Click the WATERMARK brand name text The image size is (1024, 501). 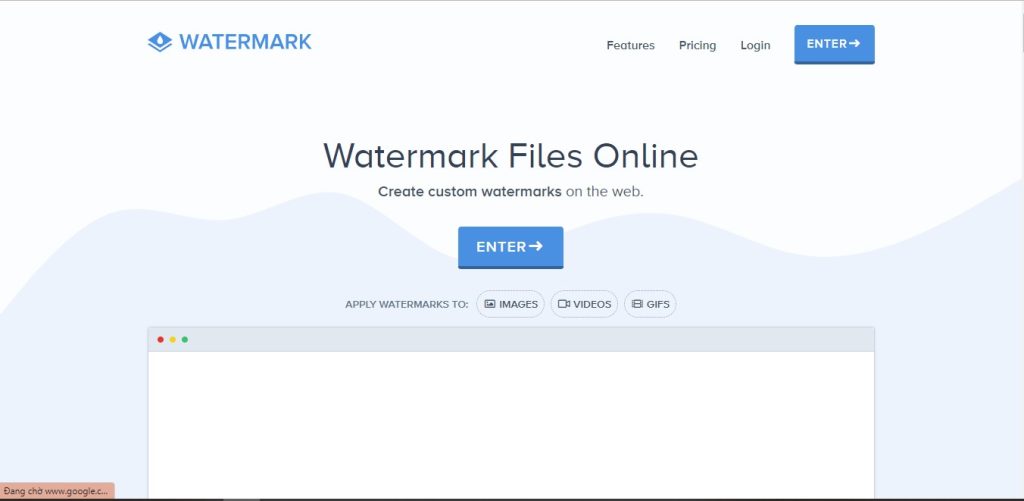click(x=246, y=42)
